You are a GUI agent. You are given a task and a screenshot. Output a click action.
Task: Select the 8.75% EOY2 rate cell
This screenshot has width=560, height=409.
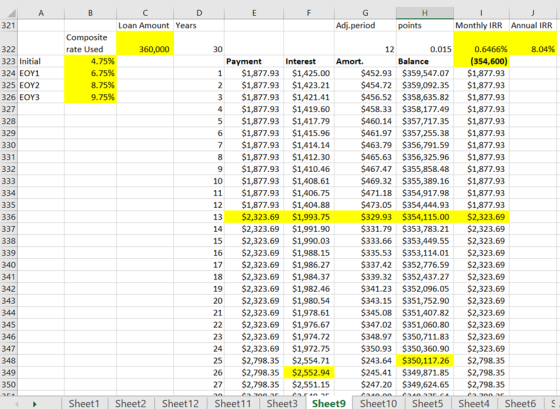tap(90, 85)
